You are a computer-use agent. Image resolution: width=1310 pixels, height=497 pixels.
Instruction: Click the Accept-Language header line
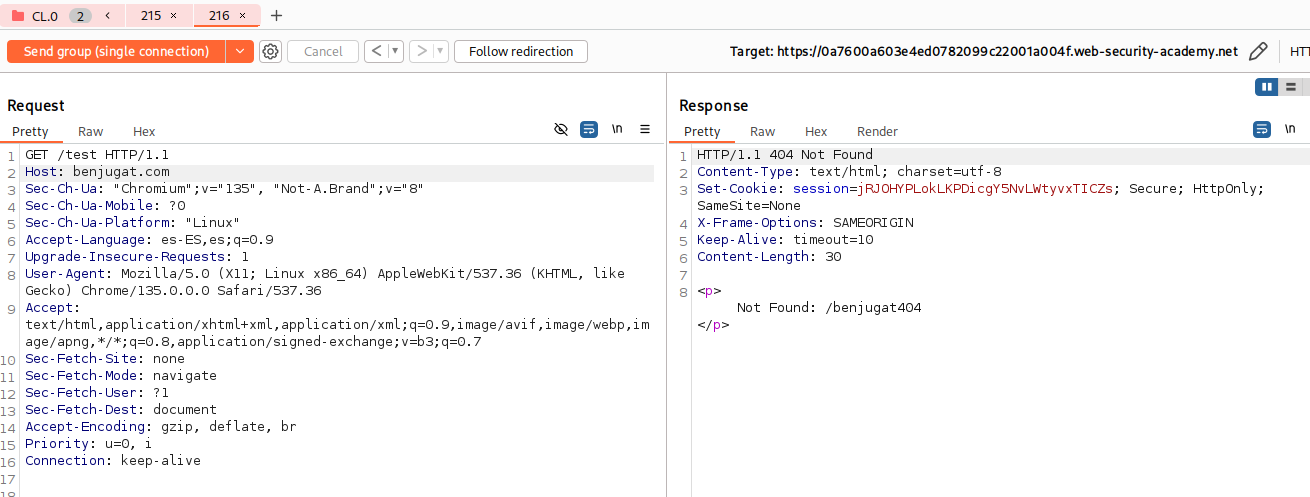[x=149, y=240]
